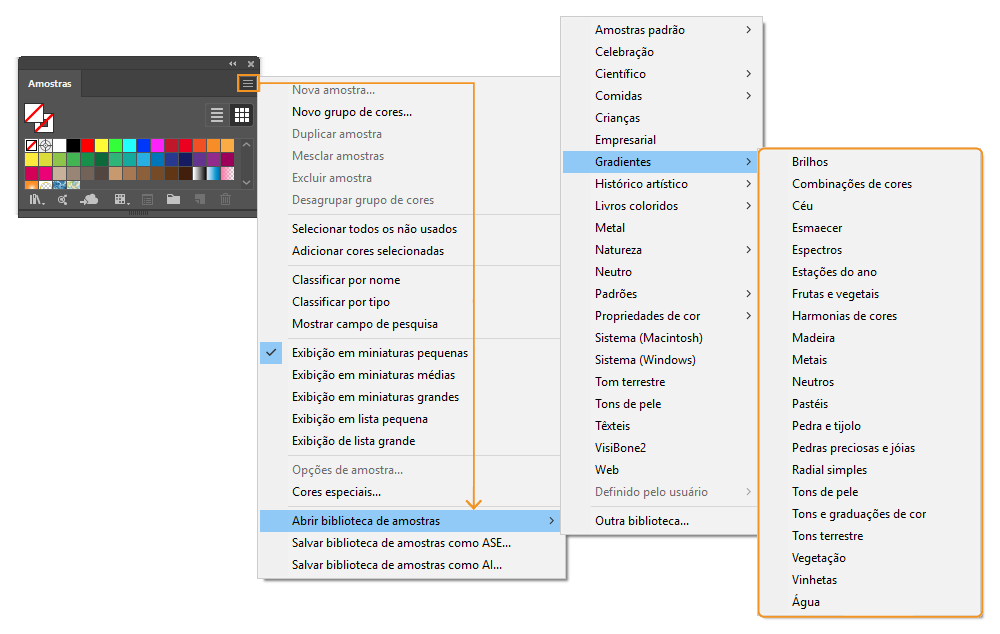Expand the Comidas submenu
1000x634 pixels.
click(660, 96)
